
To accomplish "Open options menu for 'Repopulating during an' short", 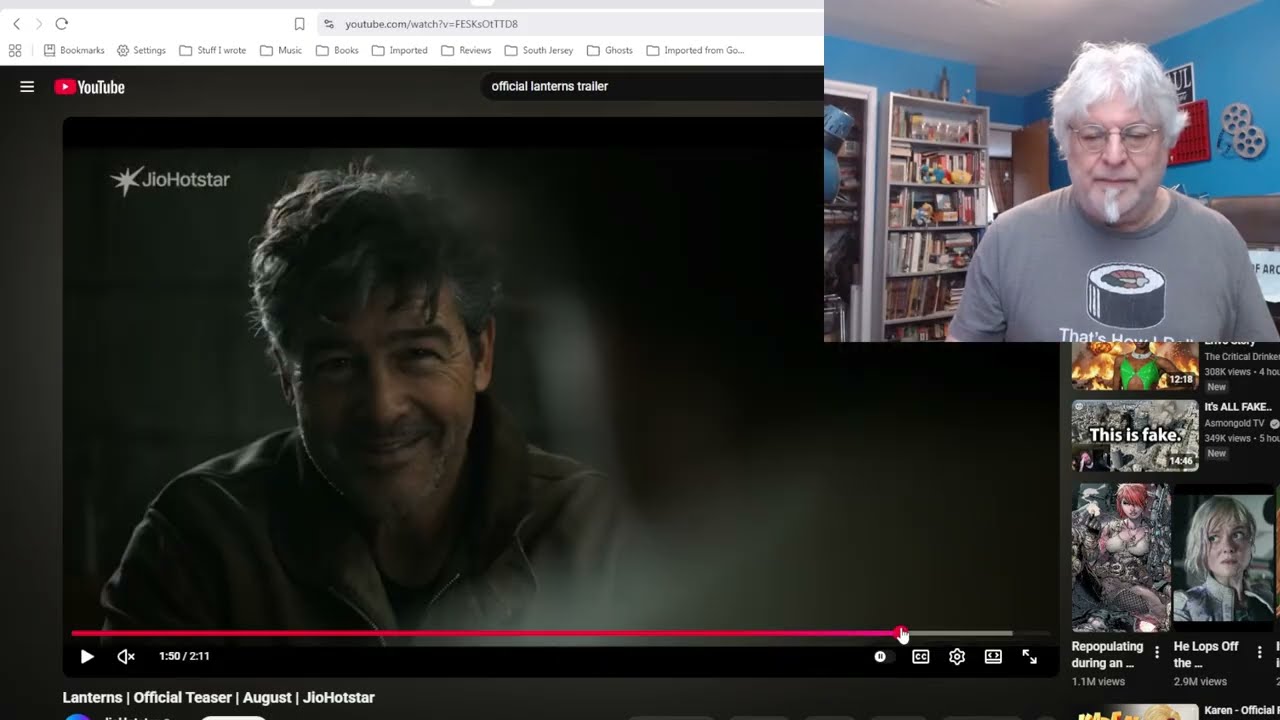I will [1157, 652].
